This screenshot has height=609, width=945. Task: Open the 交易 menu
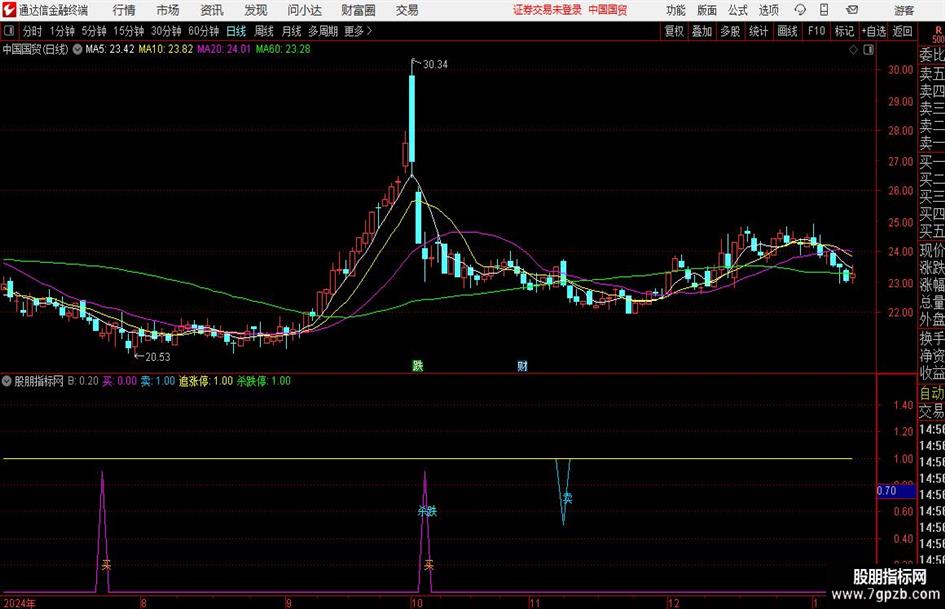(x=407, y=10)
